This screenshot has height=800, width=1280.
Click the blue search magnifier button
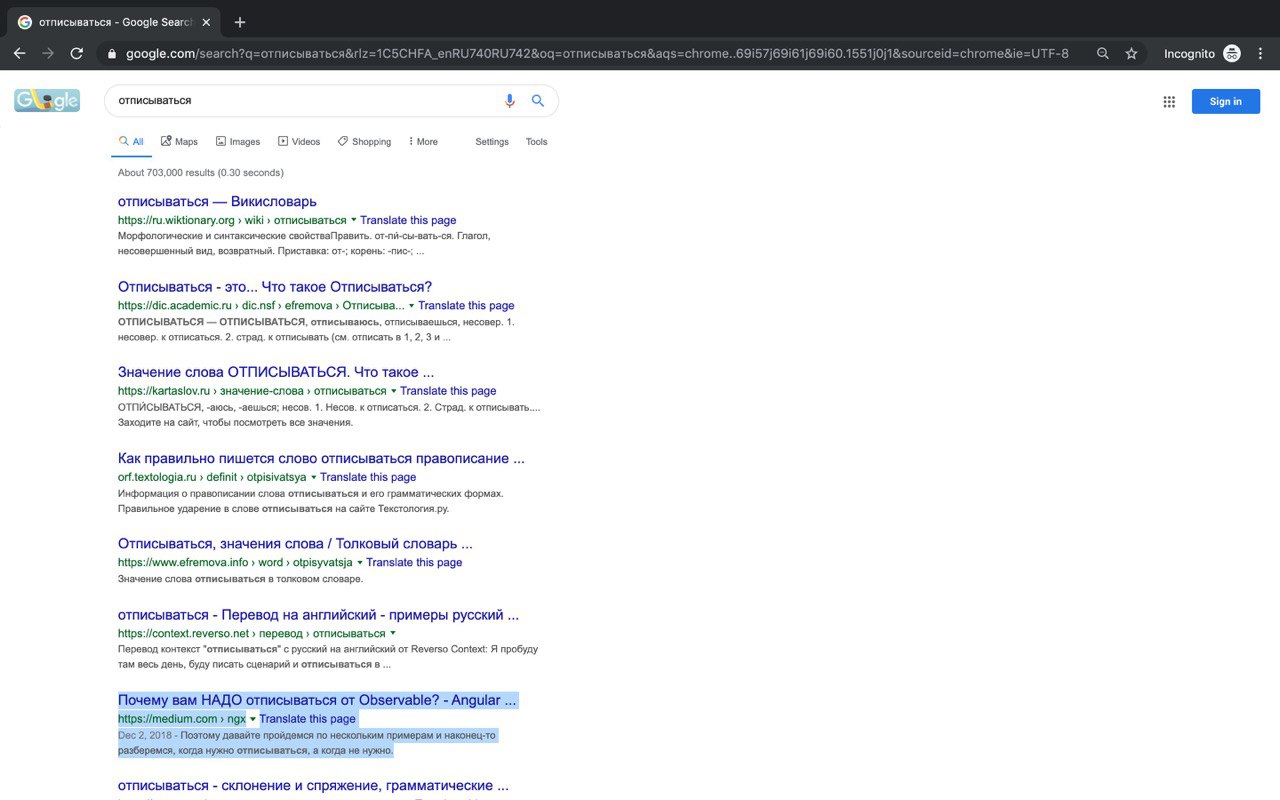[538, 101]
